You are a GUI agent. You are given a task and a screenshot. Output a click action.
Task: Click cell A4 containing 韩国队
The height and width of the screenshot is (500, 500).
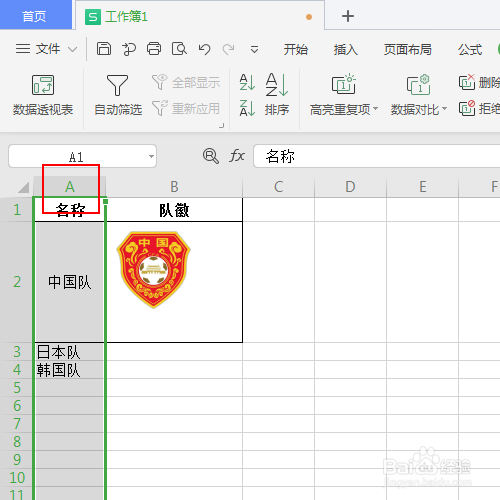tap(70, 370)
